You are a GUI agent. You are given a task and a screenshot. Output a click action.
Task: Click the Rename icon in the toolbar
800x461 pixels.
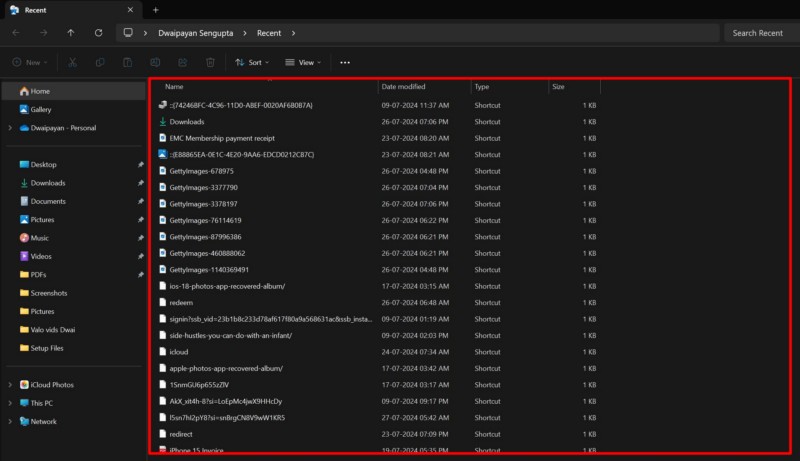[155, 62]
